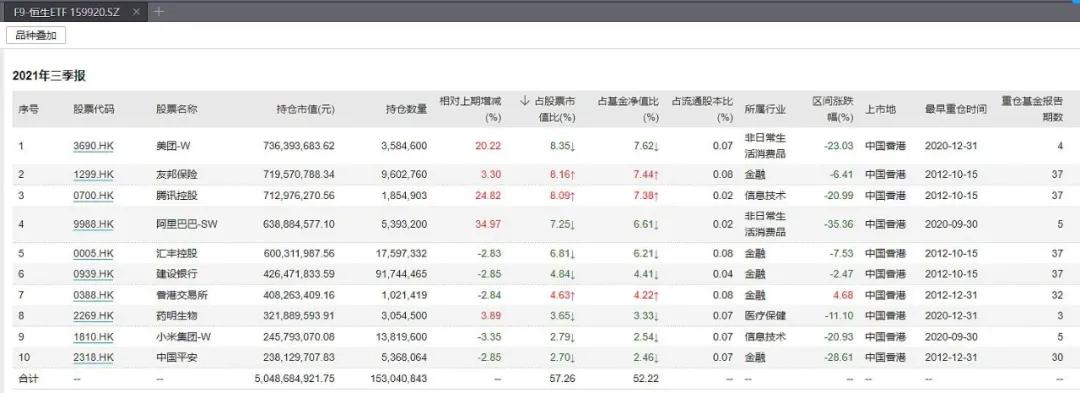Viewport: 1080px width, 393px height.
Task: Click change value 24.82 for 腾讯控股
Action: pyautogui.click(x=488, y=195)
